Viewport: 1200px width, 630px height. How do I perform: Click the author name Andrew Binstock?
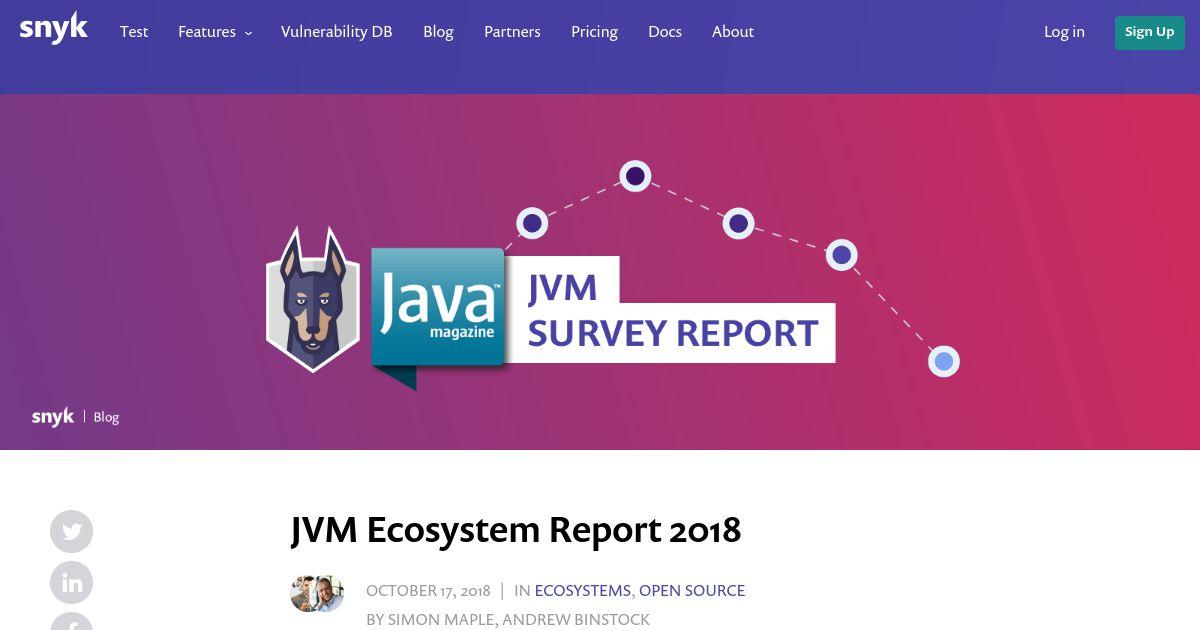pos(576,620)
